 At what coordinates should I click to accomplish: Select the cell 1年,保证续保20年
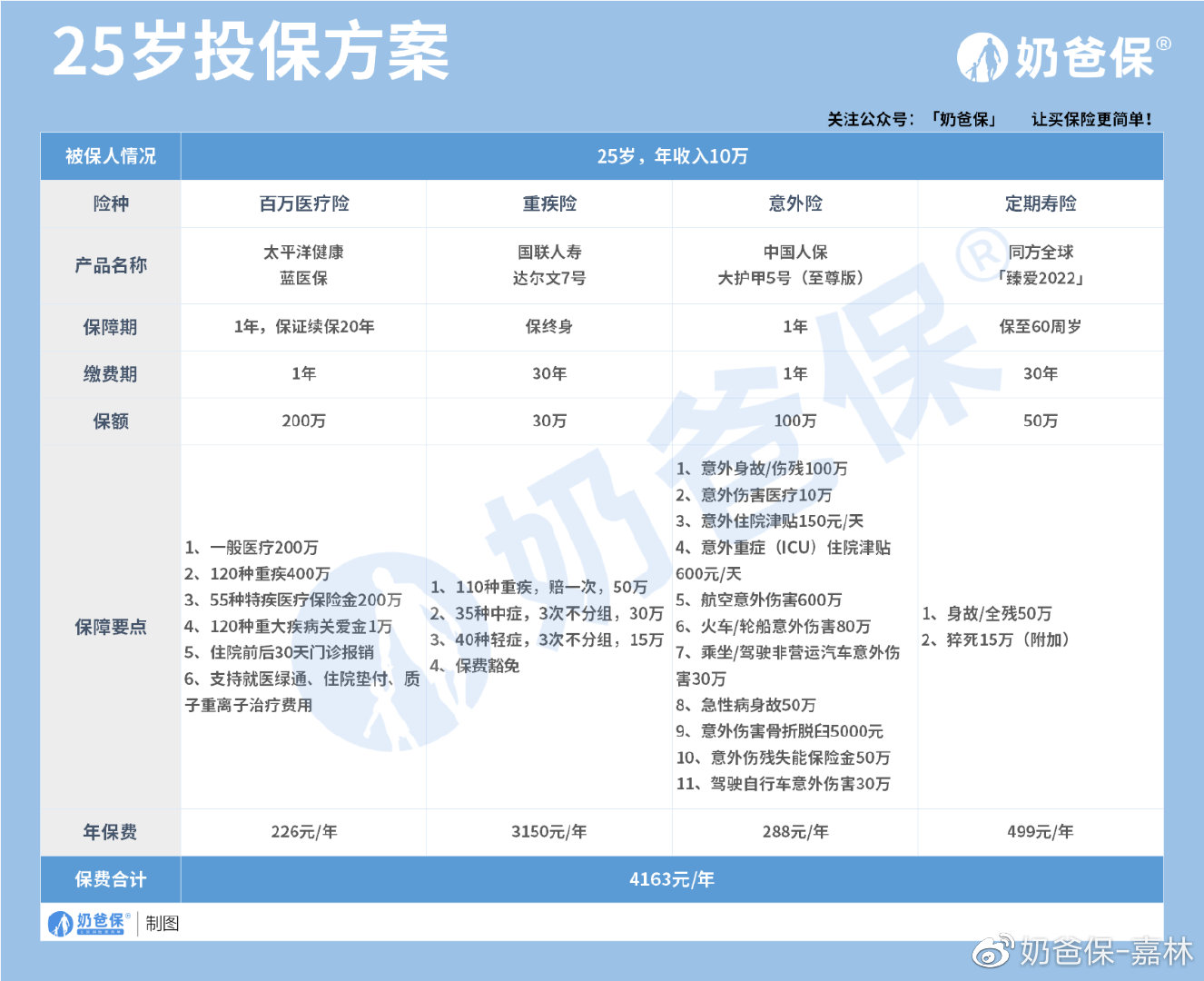point(304,327)
